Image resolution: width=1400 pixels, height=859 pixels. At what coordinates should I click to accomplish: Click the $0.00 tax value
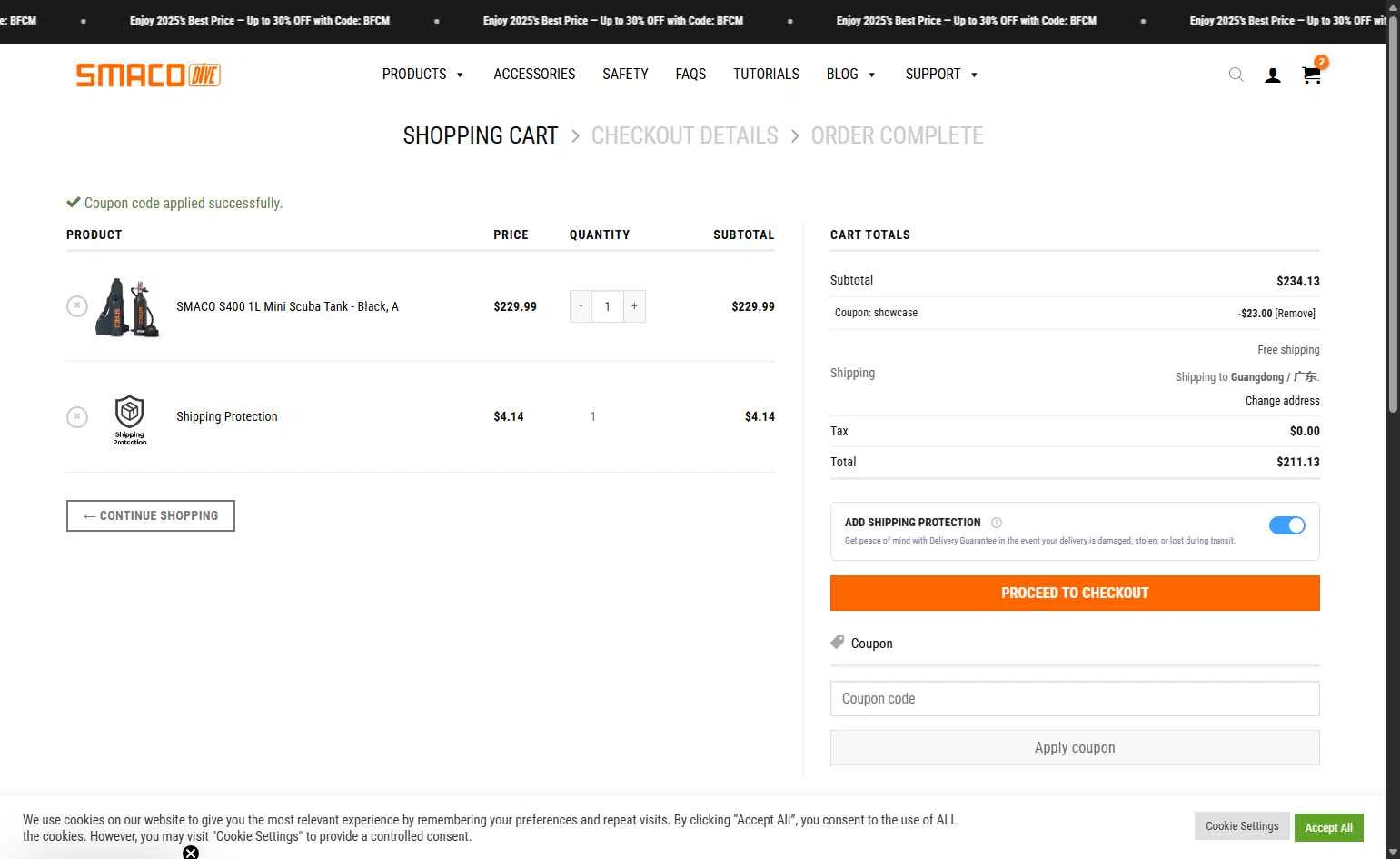point(1305,432)
